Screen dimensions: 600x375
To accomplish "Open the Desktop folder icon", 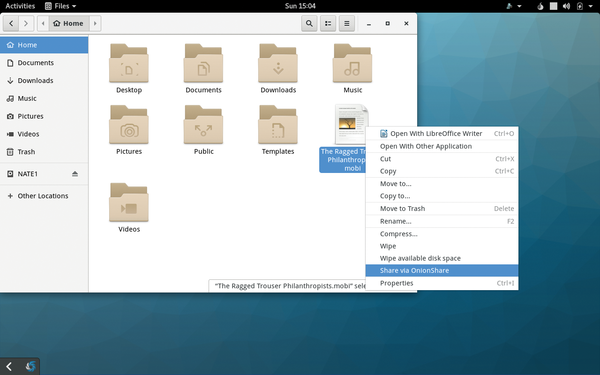I will [x=129, y=64].
